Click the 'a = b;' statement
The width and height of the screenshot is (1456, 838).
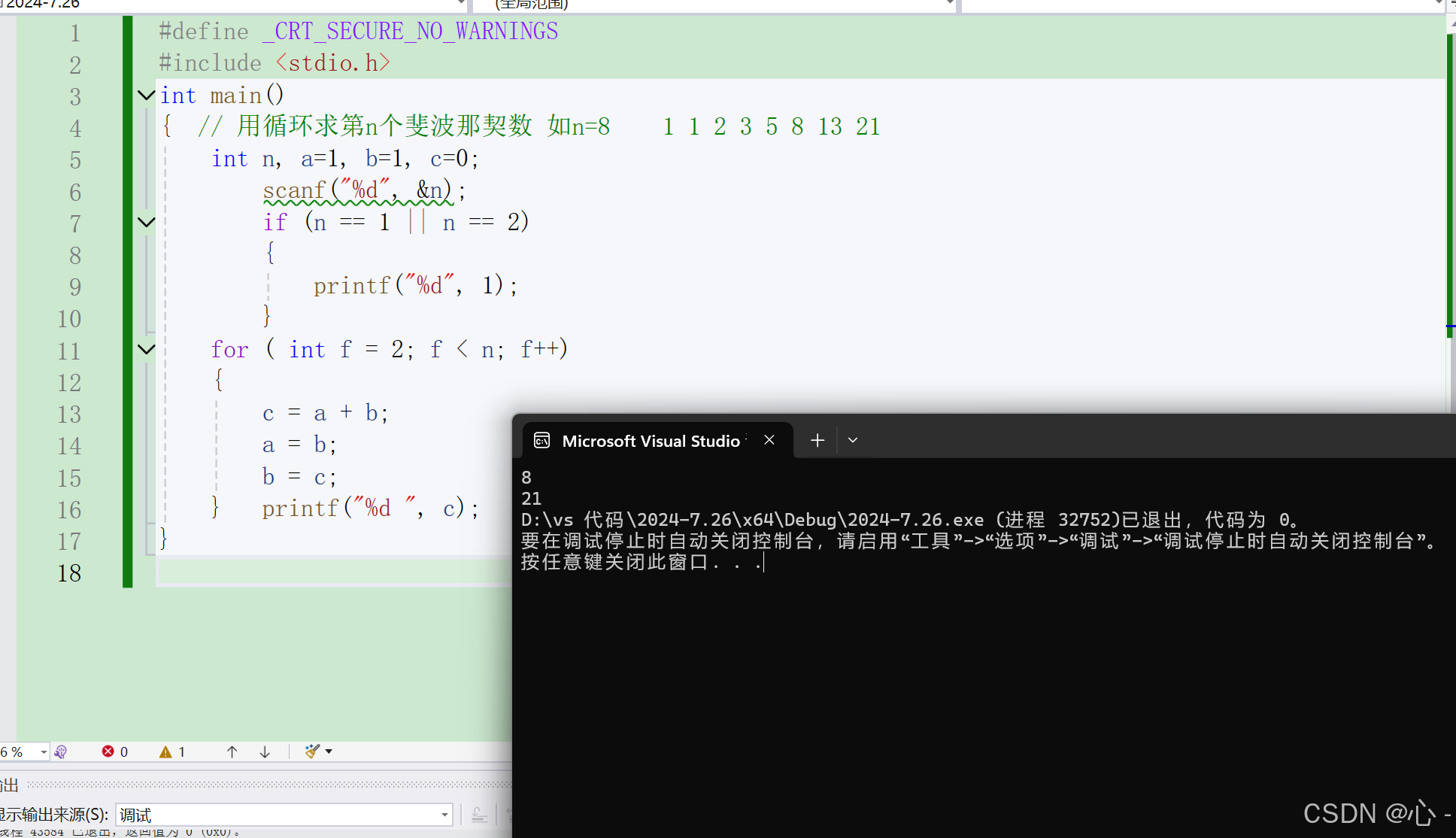click(x=299, y=445)
